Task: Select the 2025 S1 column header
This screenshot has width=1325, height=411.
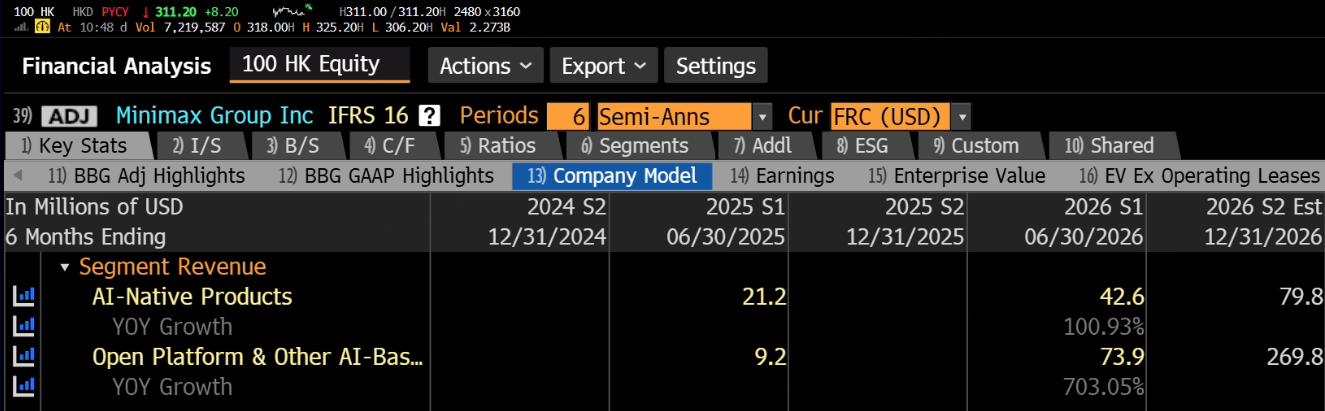Action: pos(745,207)
